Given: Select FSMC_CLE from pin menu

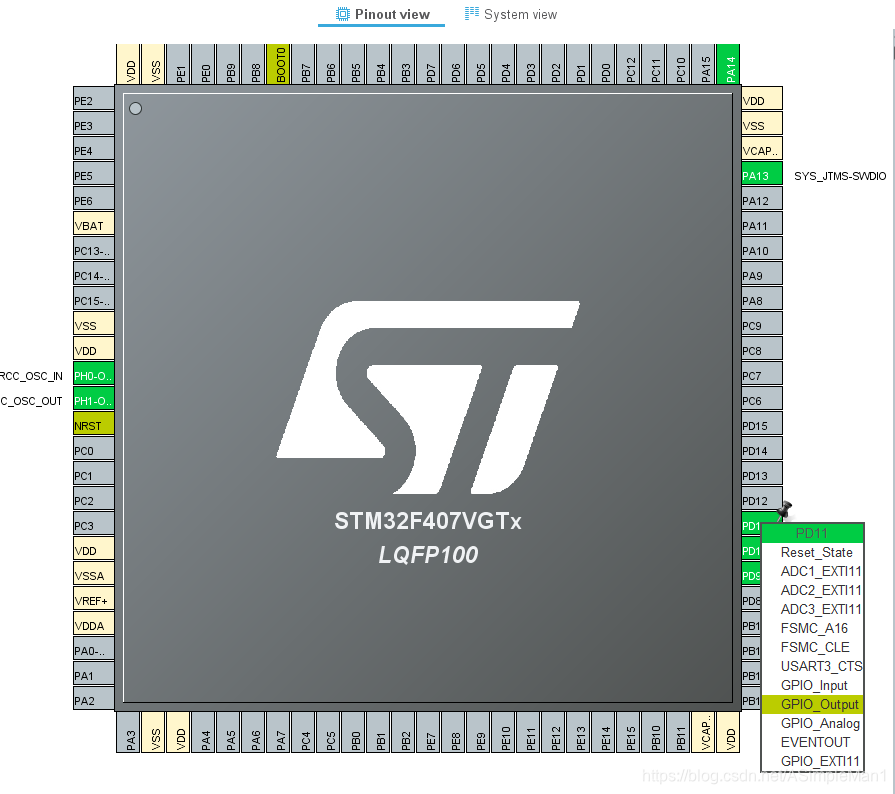Looking at the screenshot, I should [x=812, y=647].
